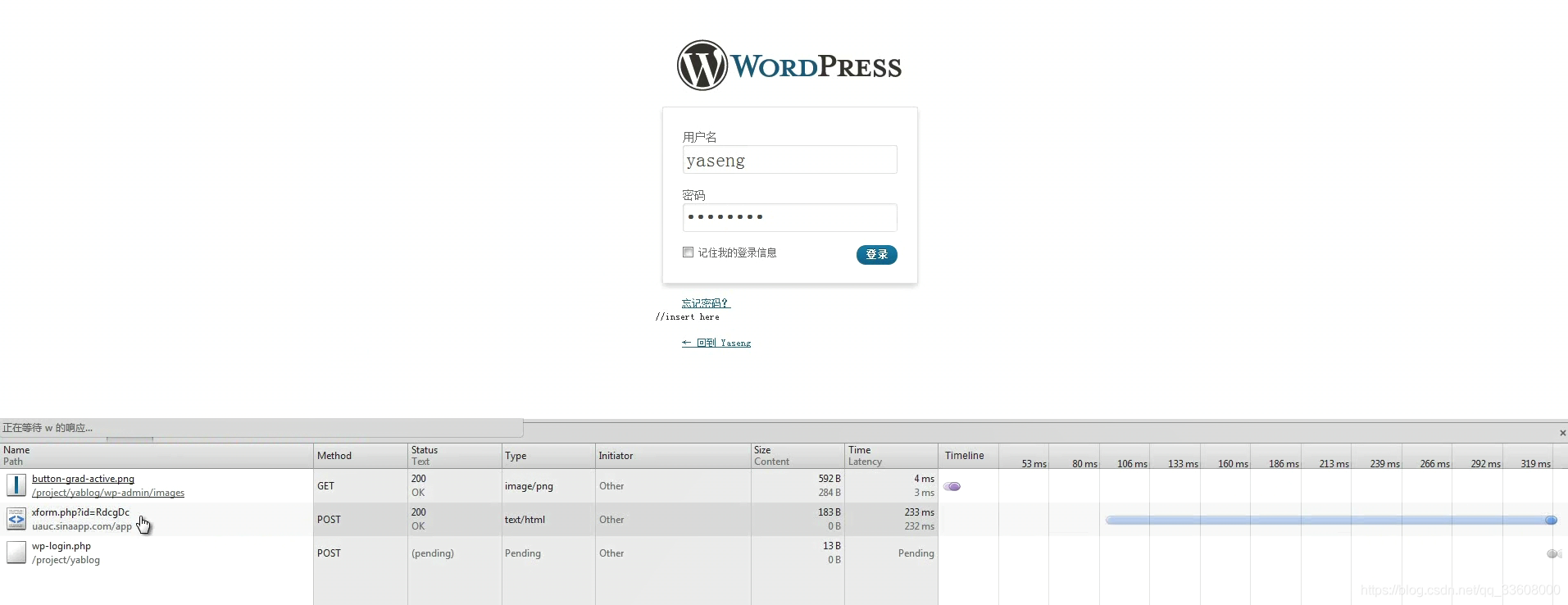The height and width of the screenshot is (605, 1568).
Task: Open the /project/yablog/wp-admin/images path
Action: 108,493
